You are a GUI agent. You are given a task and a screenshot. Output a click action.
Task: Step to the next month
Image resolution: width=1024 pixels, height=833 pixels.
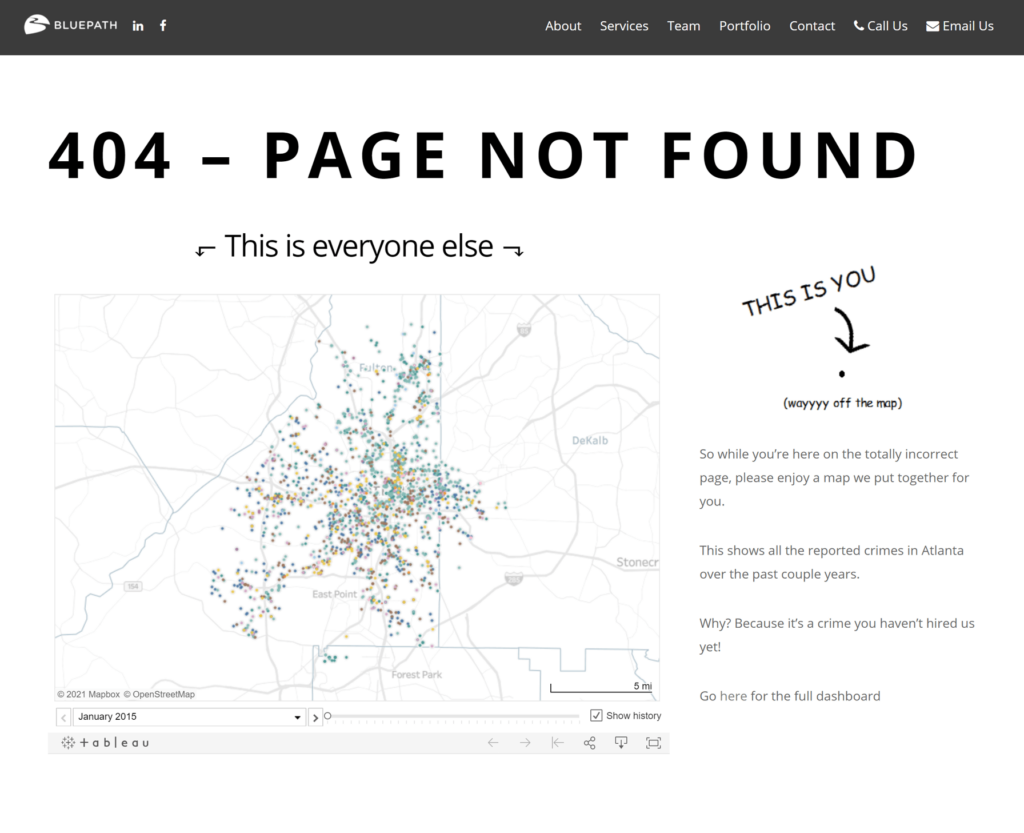tap(316, 717)
